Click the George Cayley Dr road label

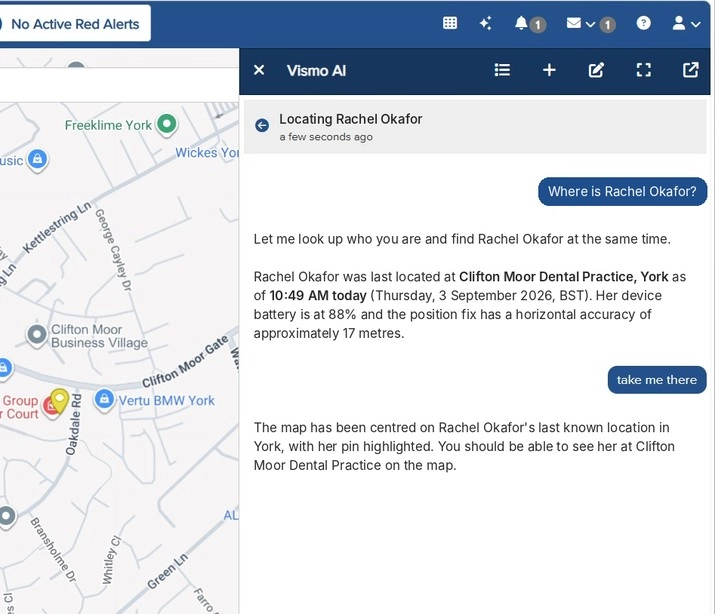point(113,249)
